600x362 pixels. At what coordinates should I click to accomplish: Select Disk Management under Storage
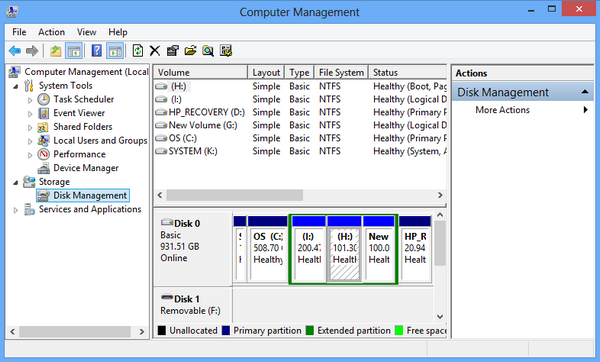(83, 196)
